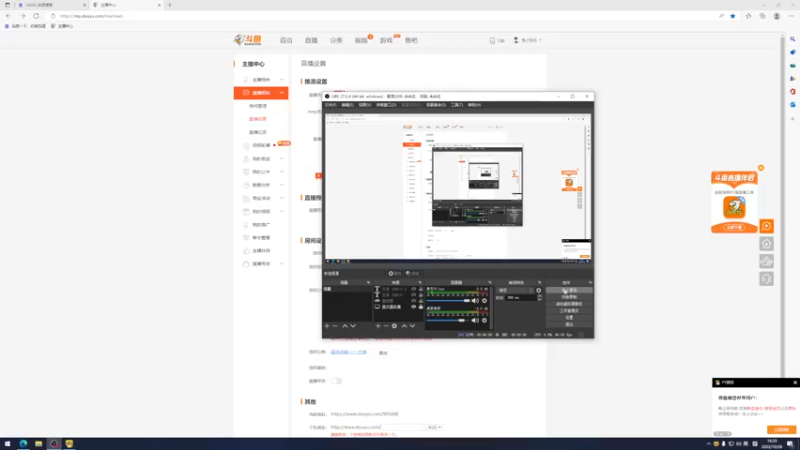Open Microsoft Edge from the taskbar

click(x=23, y=443)
